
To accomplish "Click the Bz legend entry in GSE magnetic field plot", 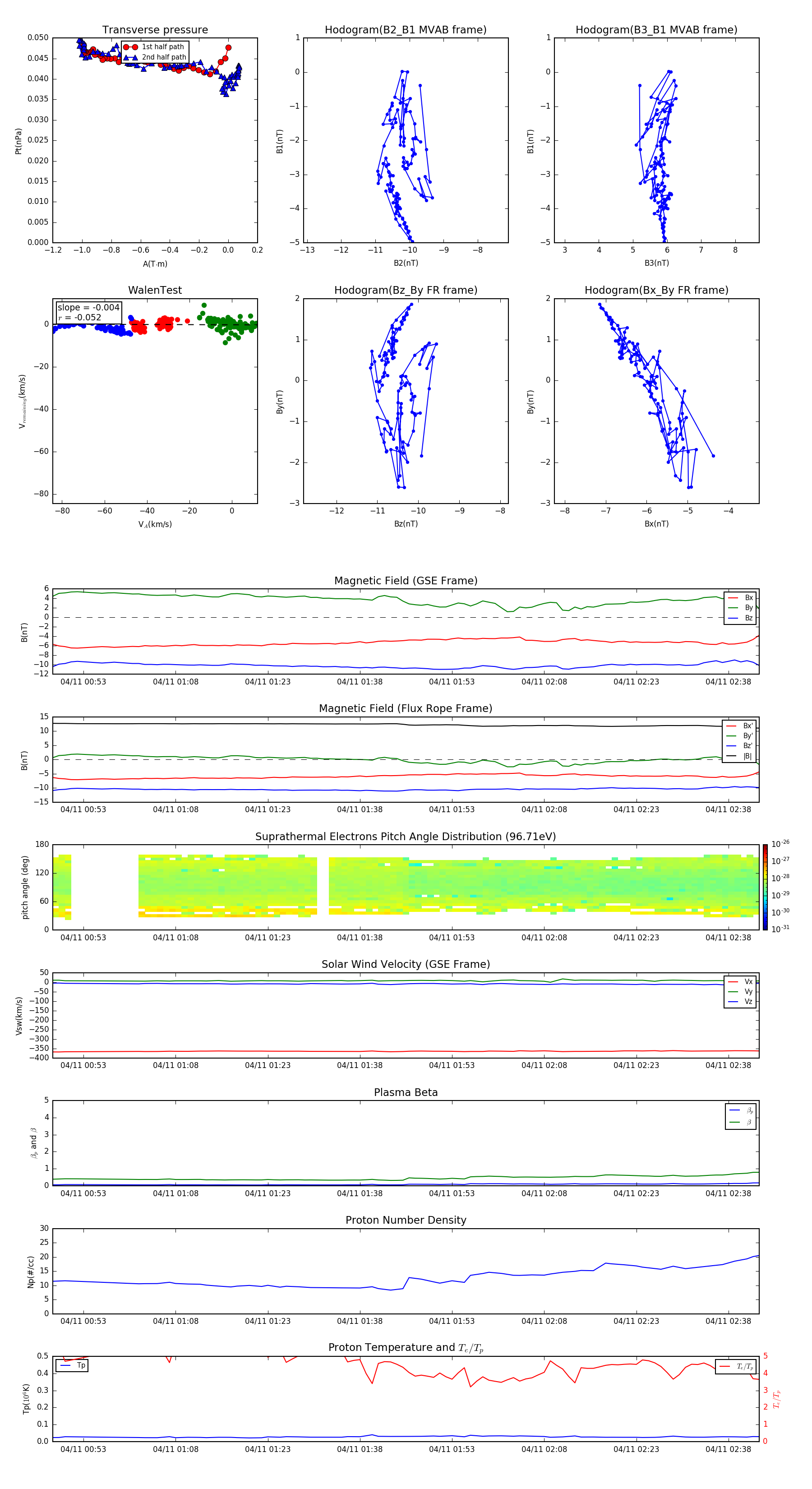I will (x=740, y=618).
